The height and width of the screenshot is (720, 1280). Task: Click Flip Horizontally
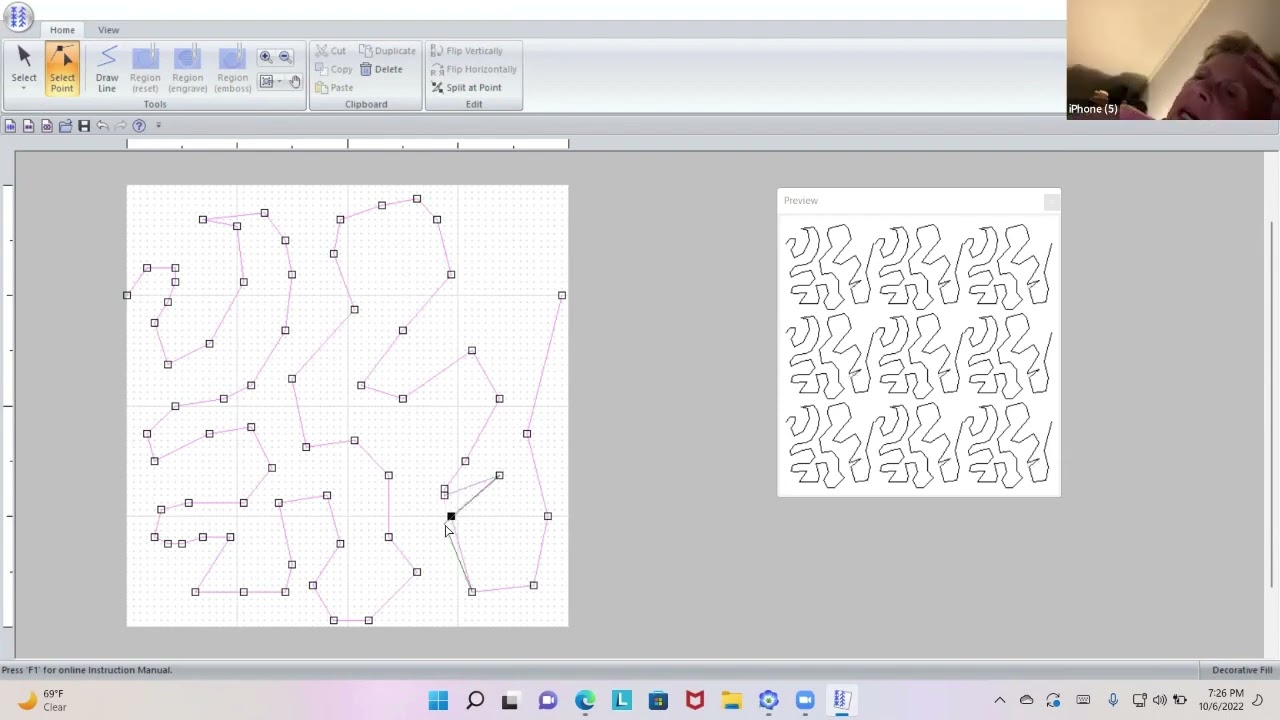474,69
